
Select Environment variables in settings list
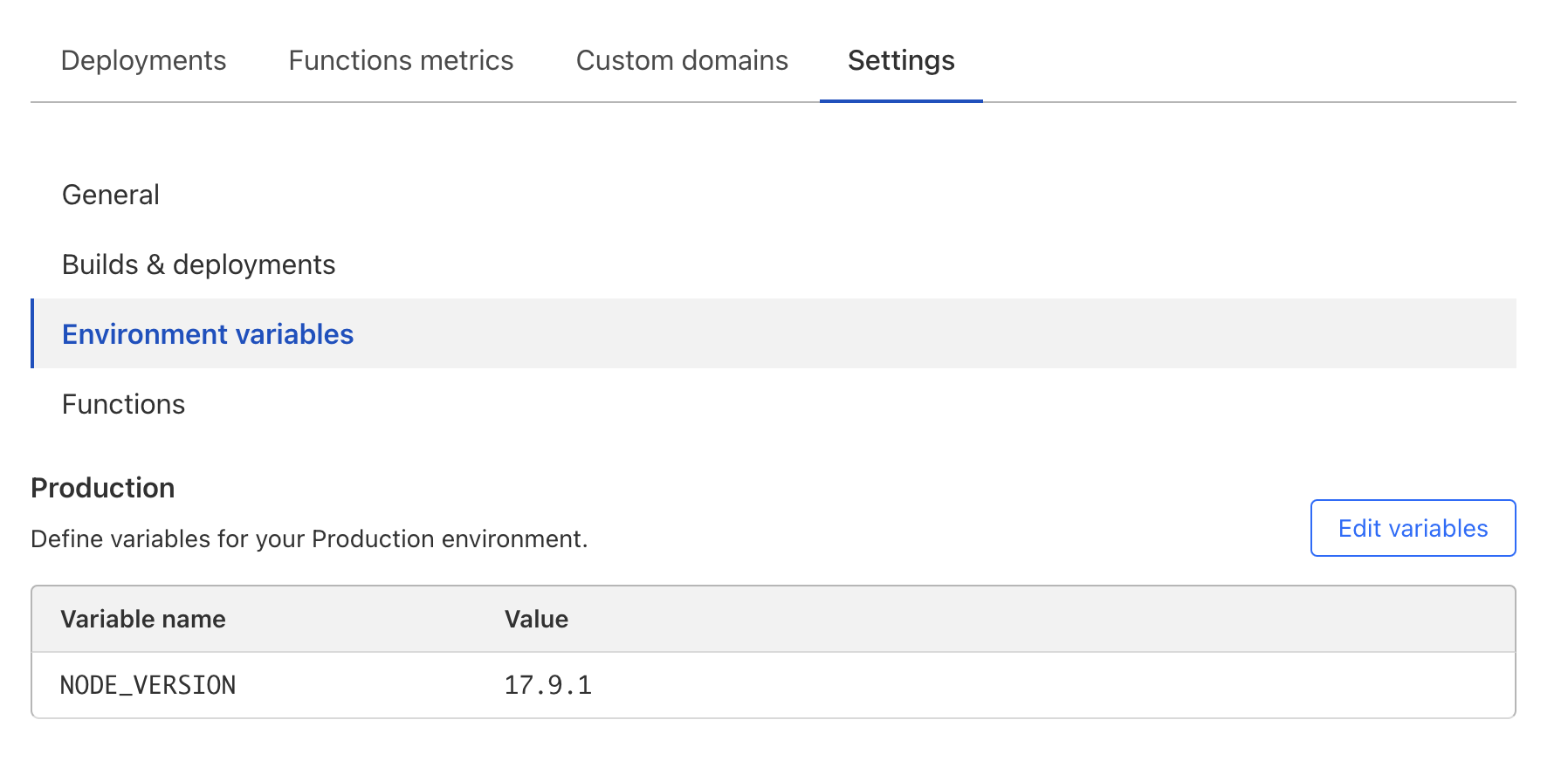pos(208,334)
